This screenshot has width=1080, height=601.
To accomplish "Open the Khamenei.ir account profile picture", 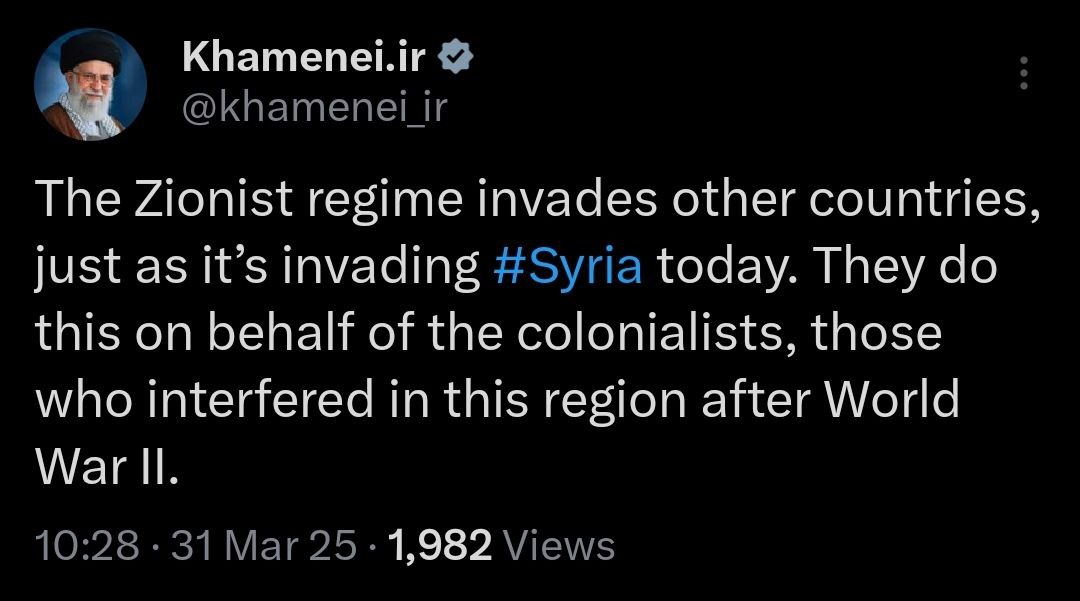I will pyautogui.click(x=91, y=91).
